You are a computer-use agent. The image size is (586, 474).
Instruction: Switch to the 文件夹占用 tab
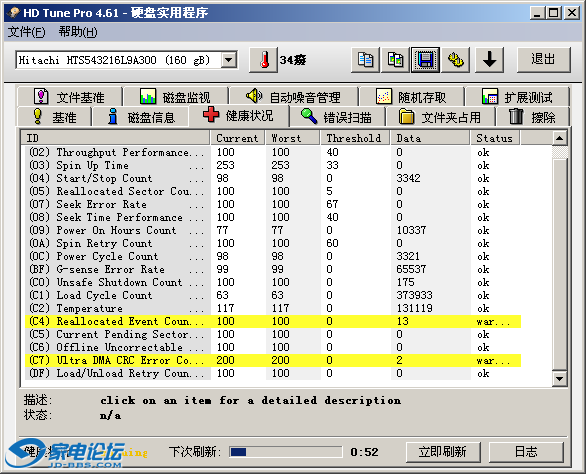440,117
